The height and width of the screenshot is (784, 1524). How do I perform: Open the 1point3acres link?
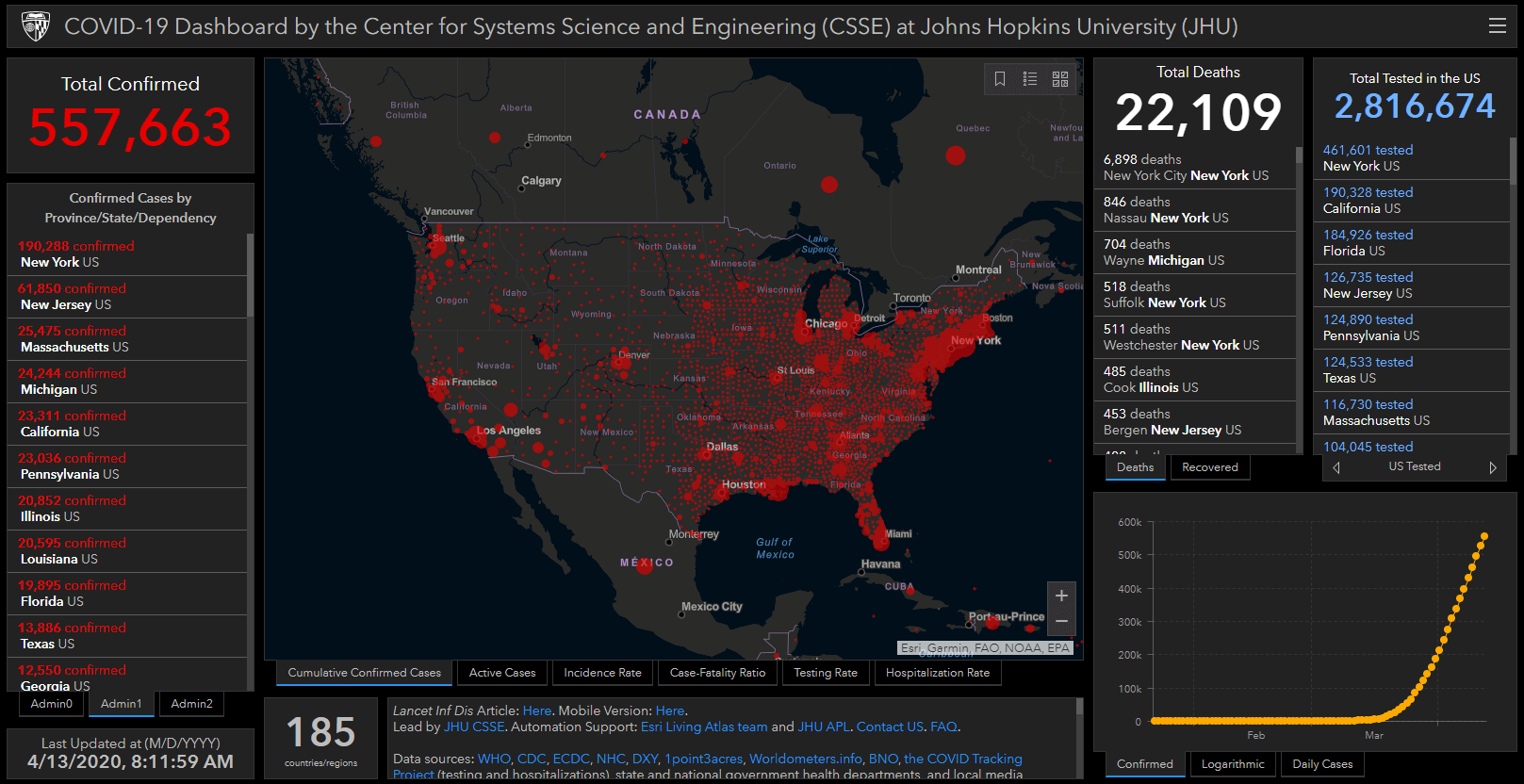tap(704, 759)
